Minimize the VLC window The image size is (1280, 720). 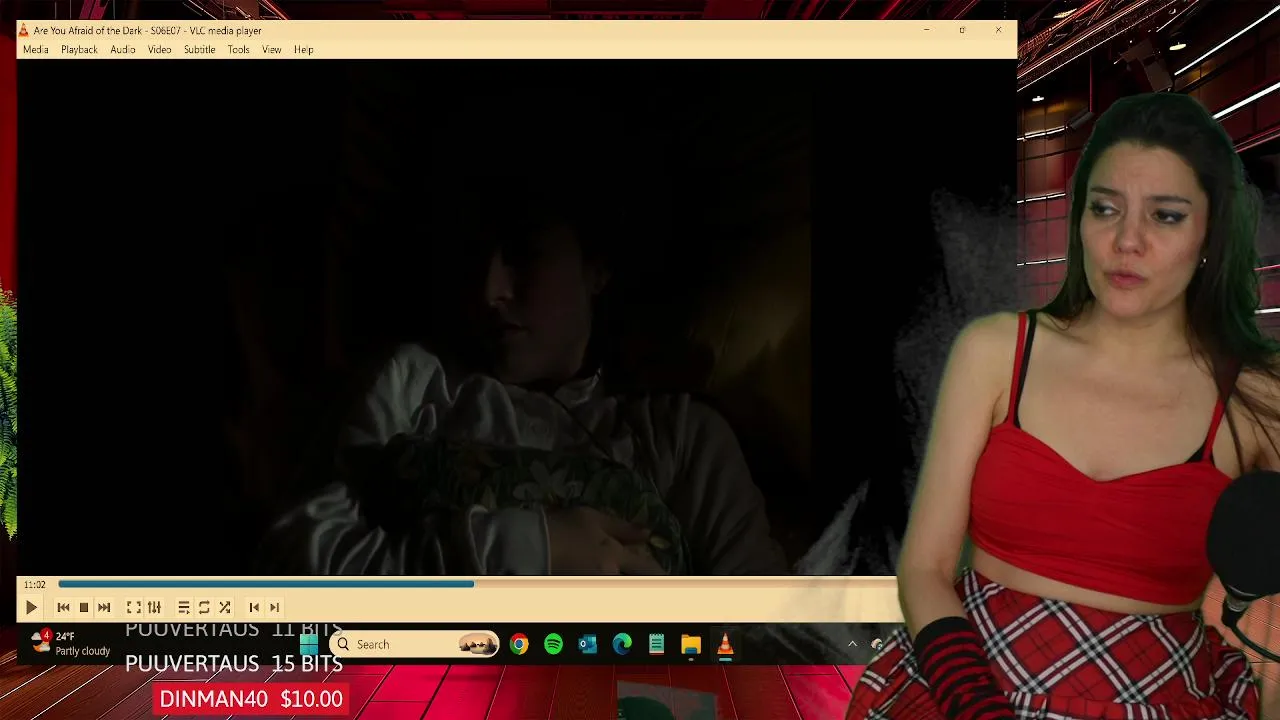click(927, 30)
